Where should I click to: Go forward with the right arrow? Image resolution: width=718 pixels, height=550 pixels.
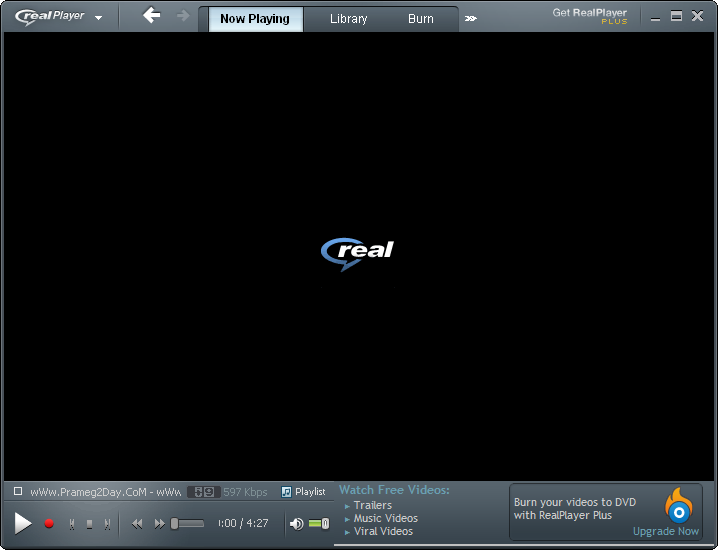[183, 16]
